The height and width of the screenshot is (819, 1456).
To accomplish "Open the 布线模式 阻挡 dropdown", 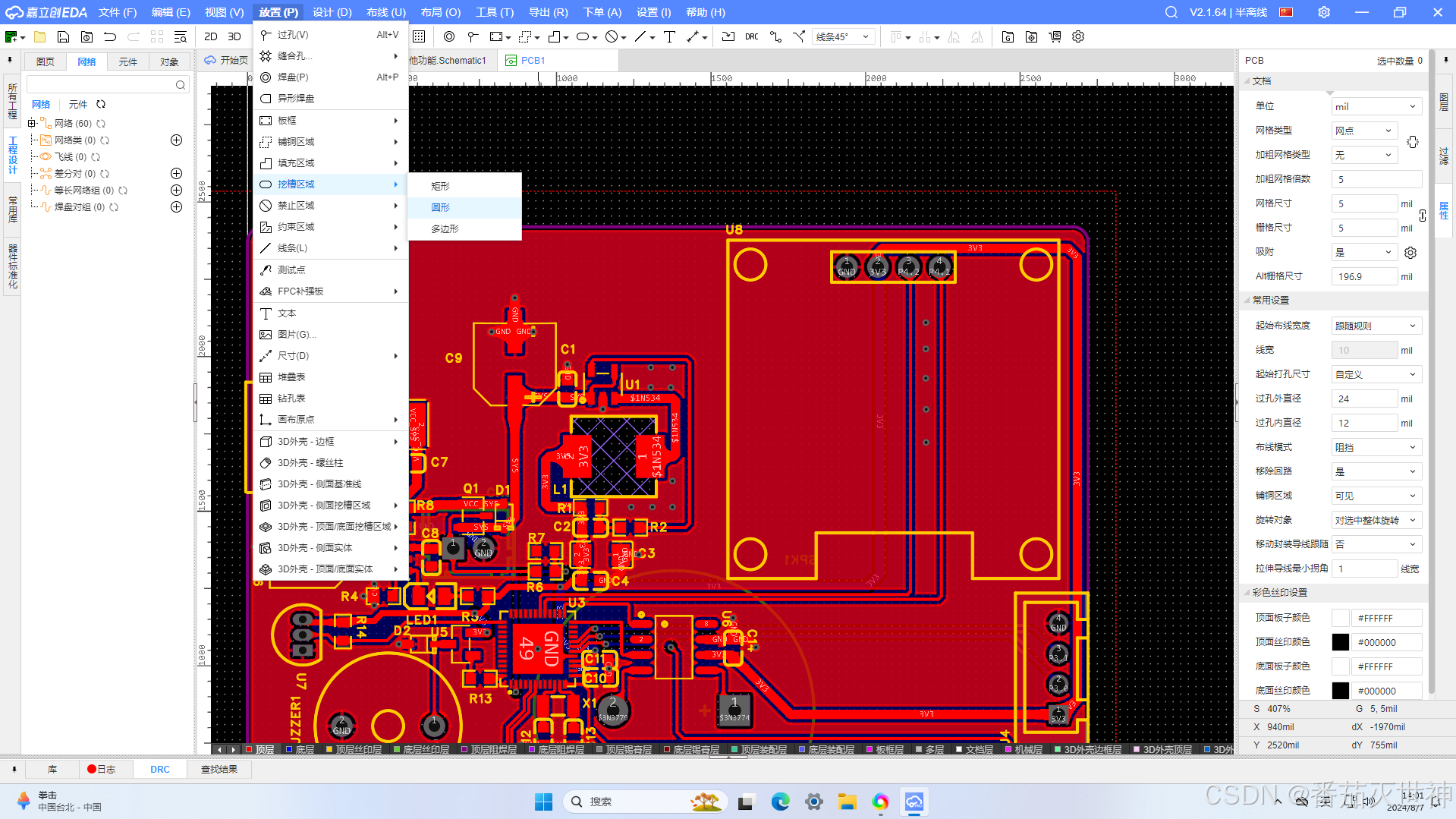I will [1376, 447].
